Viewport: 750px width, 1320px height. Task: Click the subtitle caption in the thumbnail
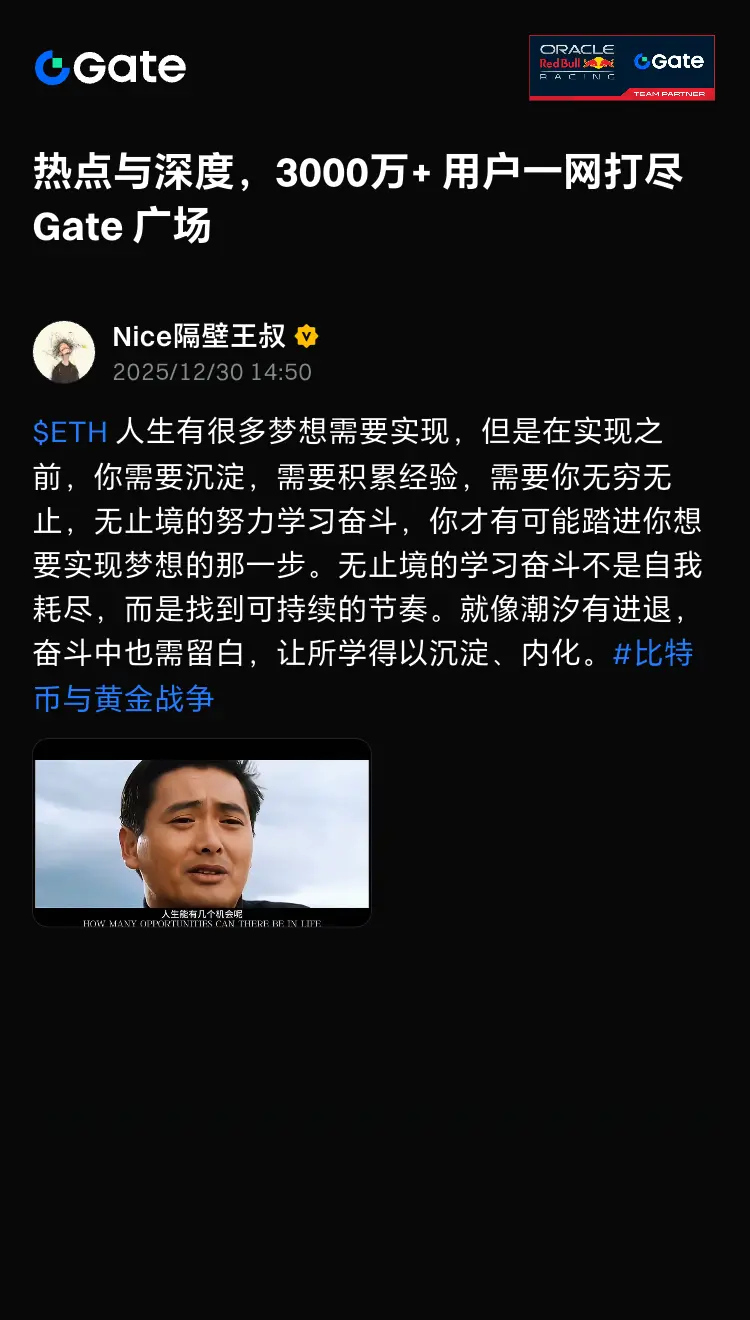pos(202,918)
